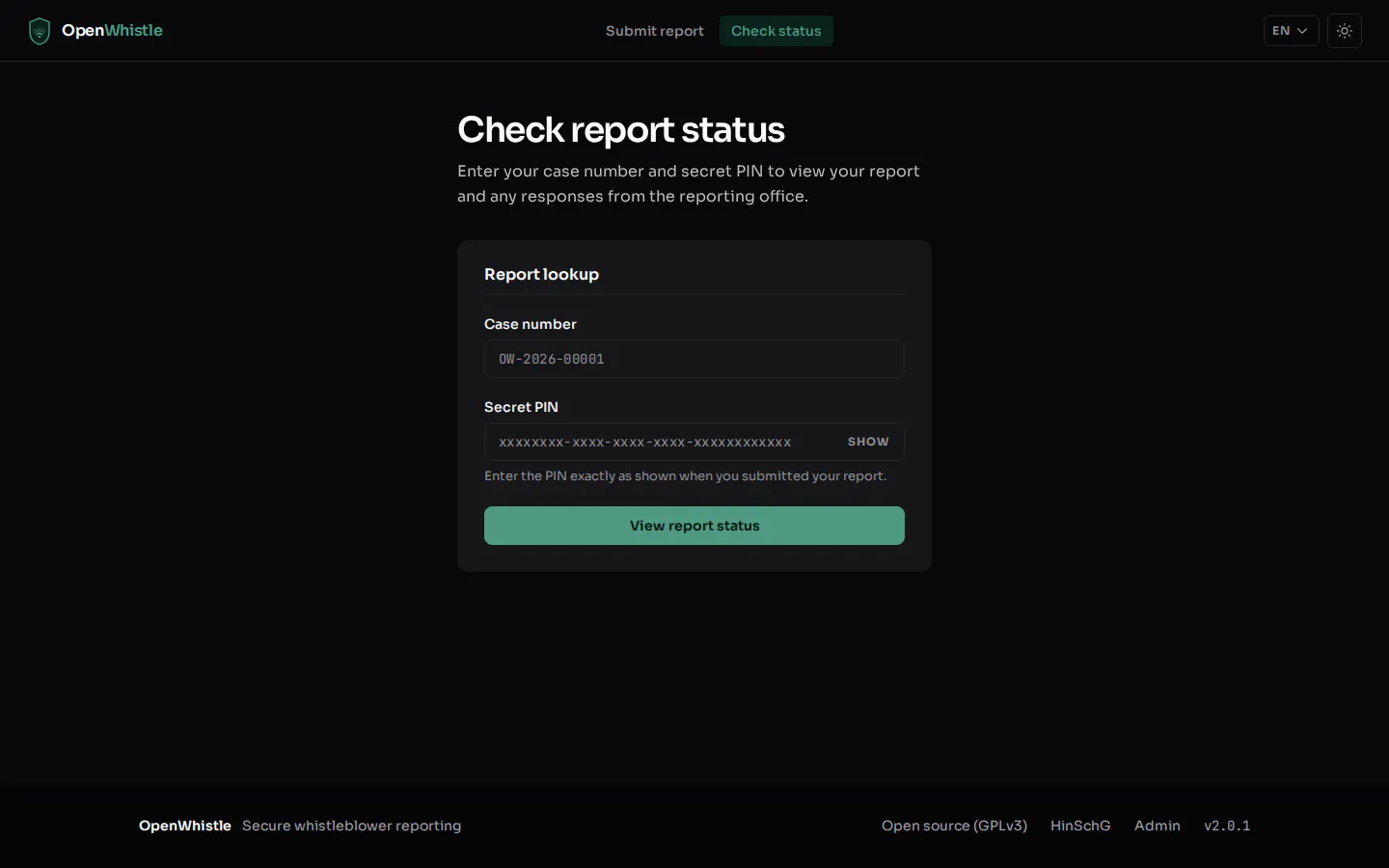Click the OpenWhistle shield logo icon
1389x868 pixels.
click(x=40, y=31)
